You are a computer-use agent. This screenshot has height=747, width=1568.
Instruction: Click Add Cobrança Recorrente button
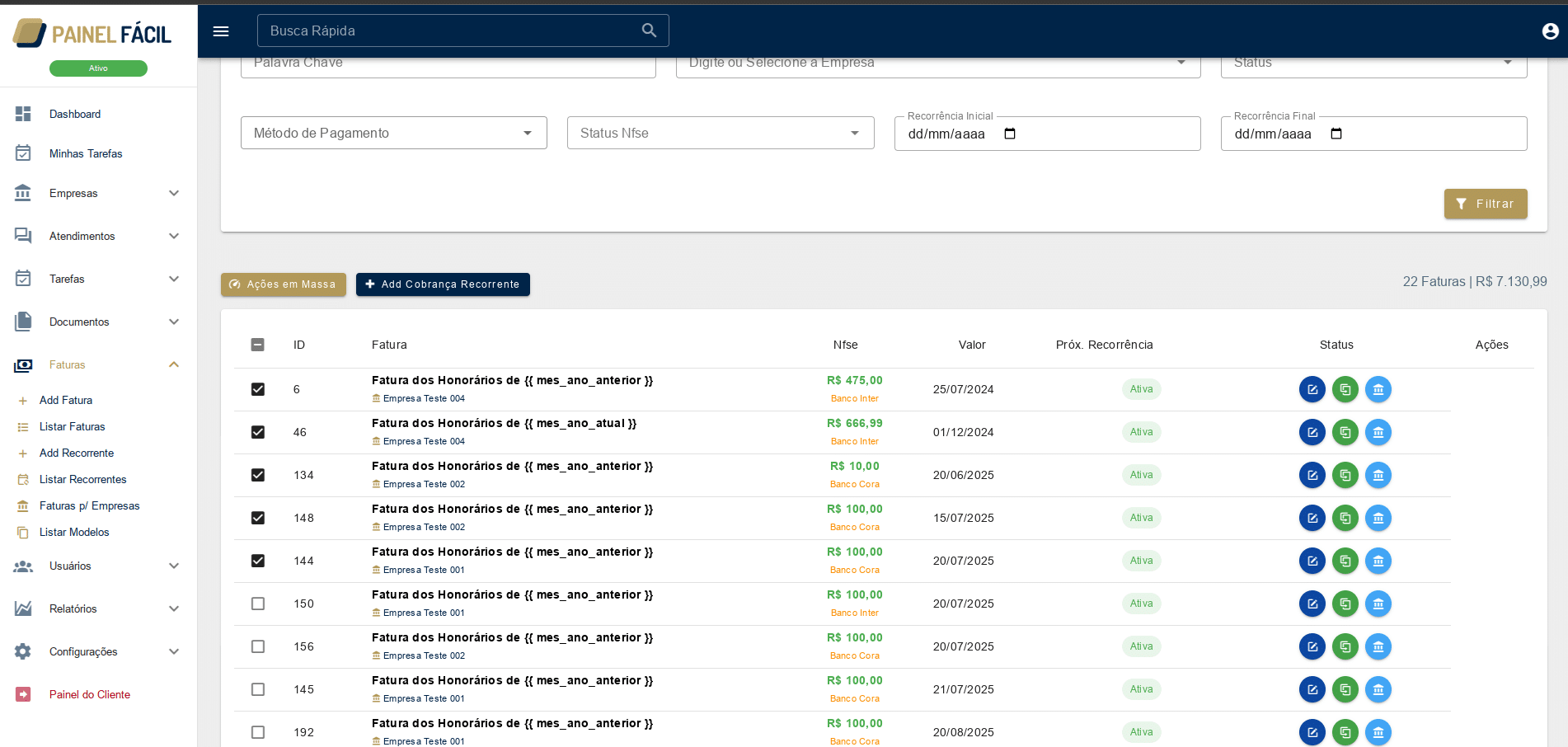point(443,284)
